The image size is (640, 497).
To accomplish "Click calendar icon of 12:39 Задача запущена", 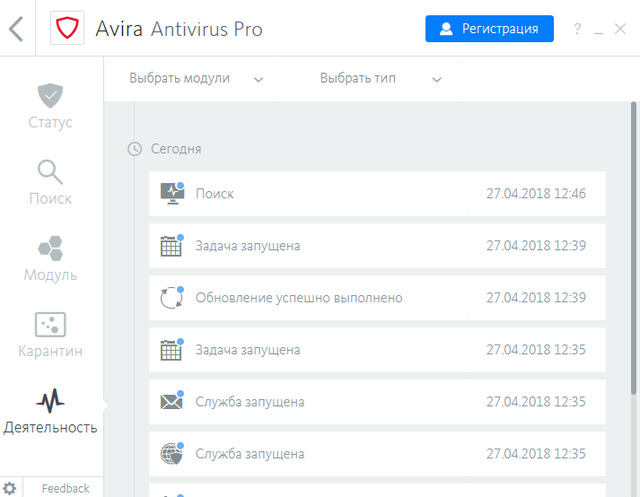I will pyautogui.click(x=171, y=246).
